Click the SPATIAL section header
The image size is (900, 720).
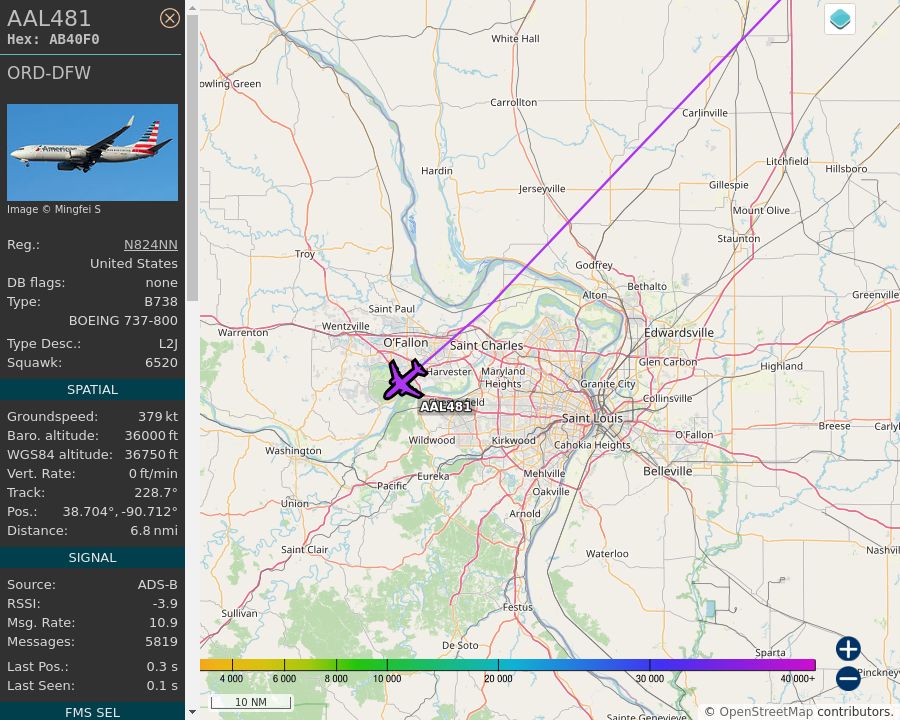tap(92, 389)
